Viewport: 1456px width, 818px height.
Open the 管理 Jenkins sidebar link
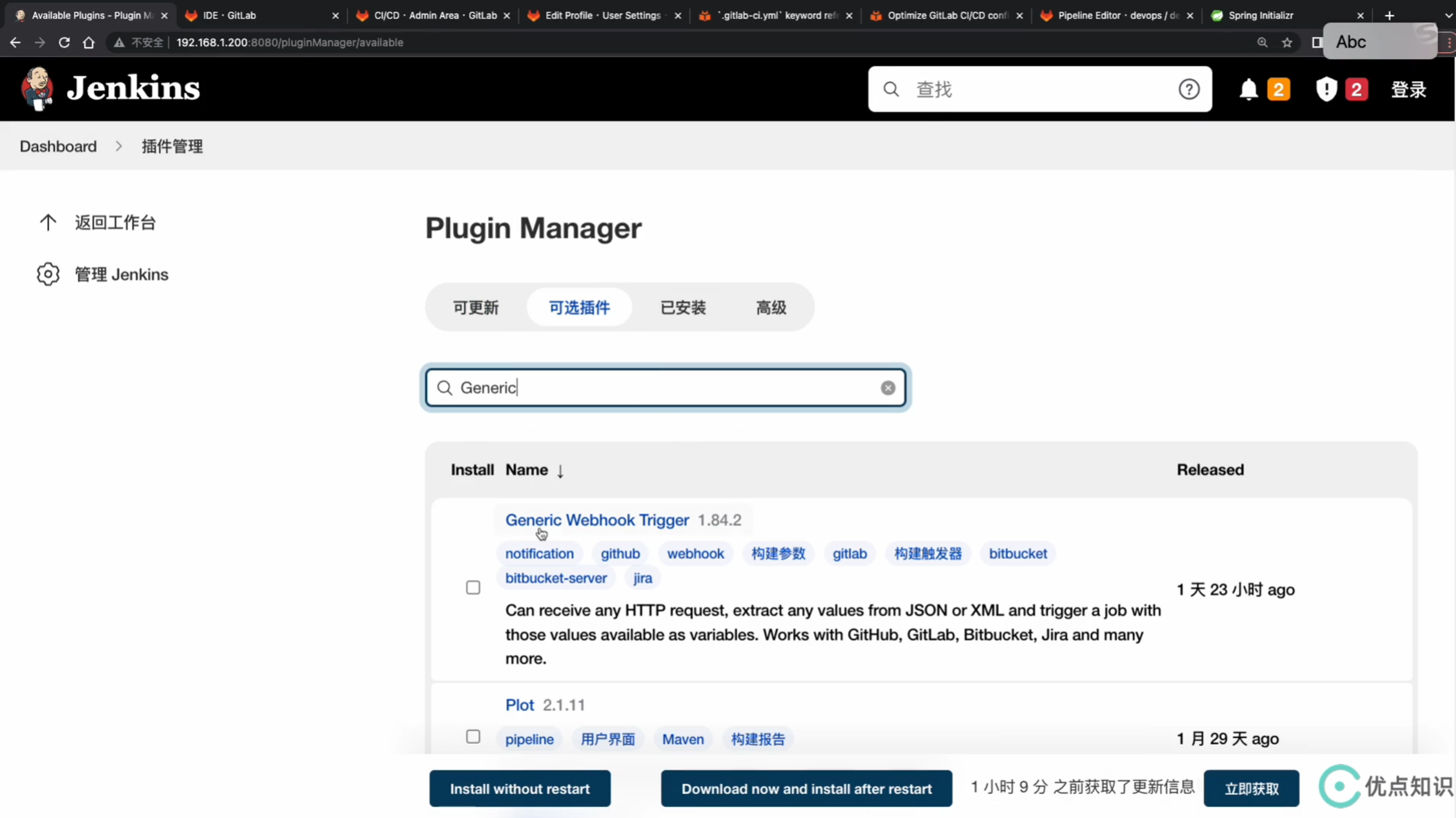(121, 275)
